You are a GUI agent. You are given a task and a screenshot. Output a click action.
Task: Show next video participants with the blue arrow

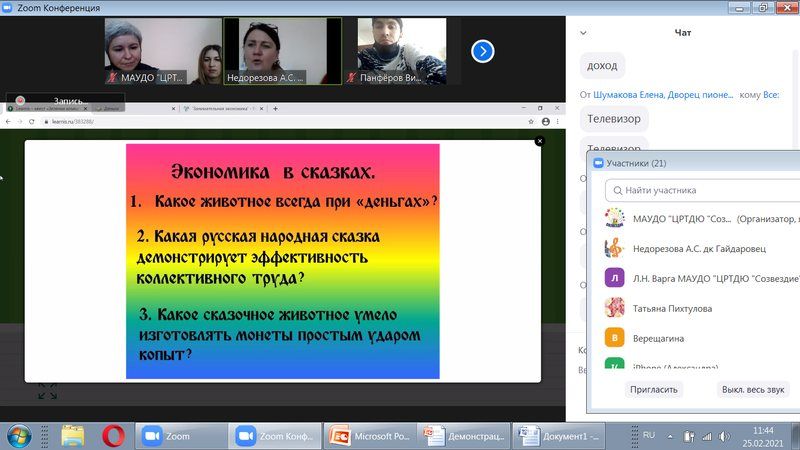482,52
